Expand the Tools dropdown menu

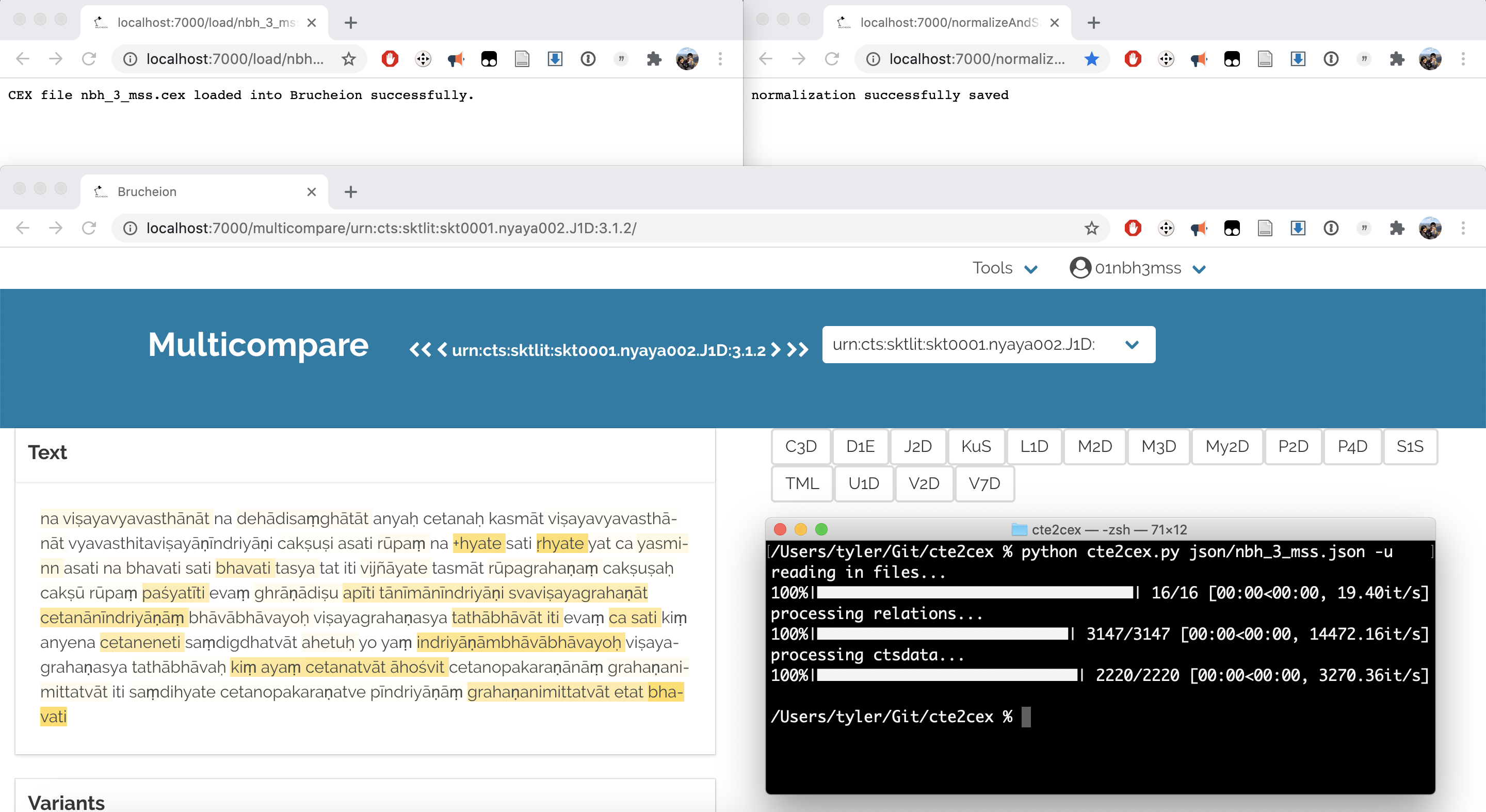click(1004, 268)
